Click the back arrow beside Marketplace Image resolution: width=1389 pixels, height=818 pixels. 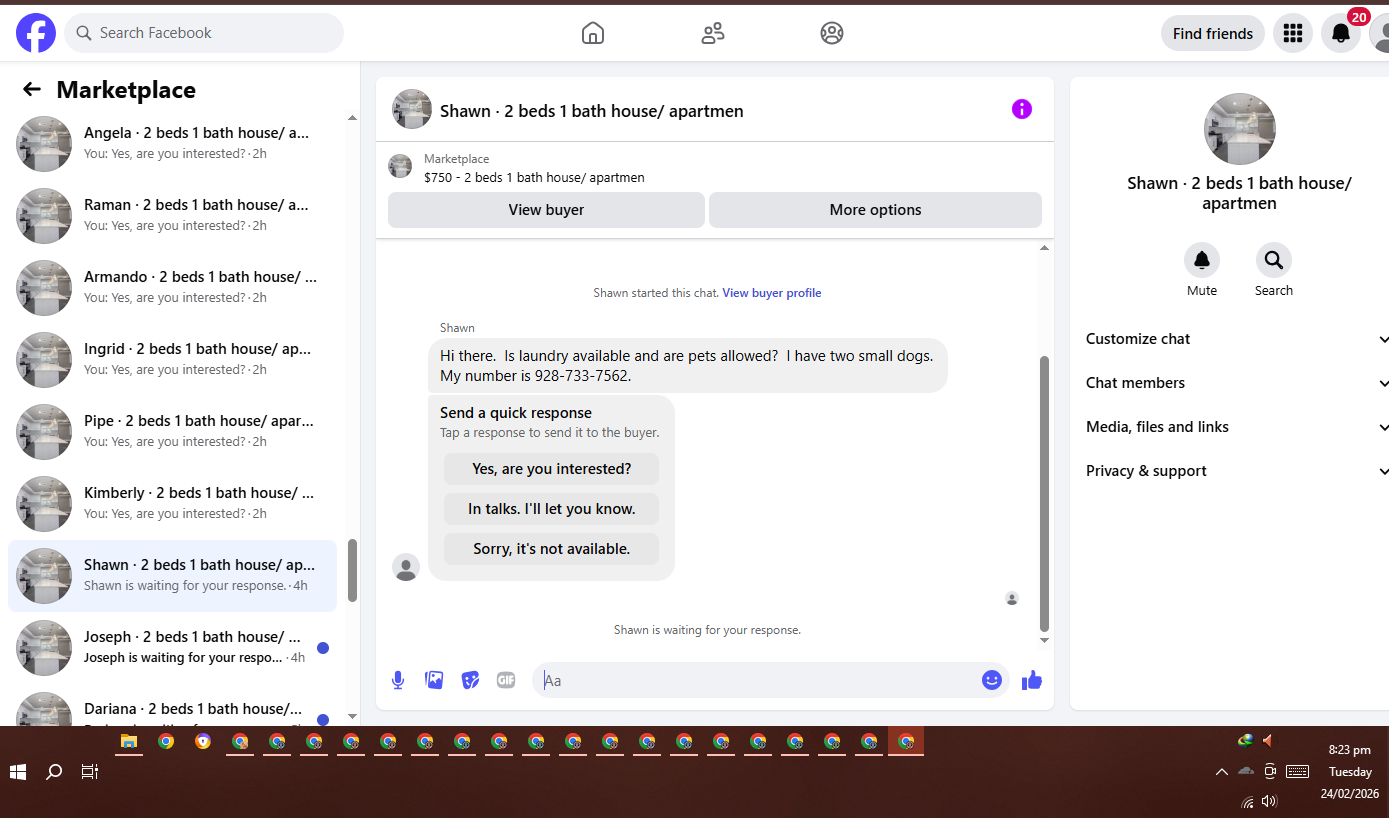pos(32,90)
